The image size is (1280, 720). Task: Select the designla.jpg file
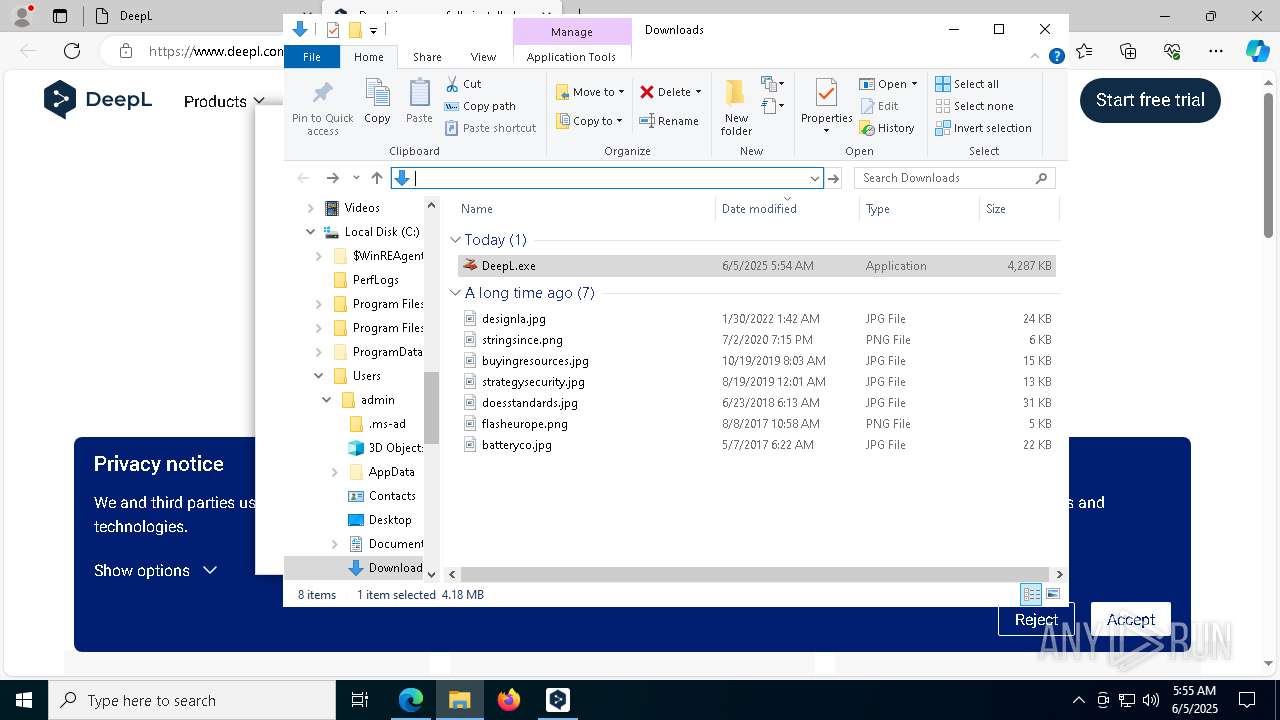tap(513, 319)
